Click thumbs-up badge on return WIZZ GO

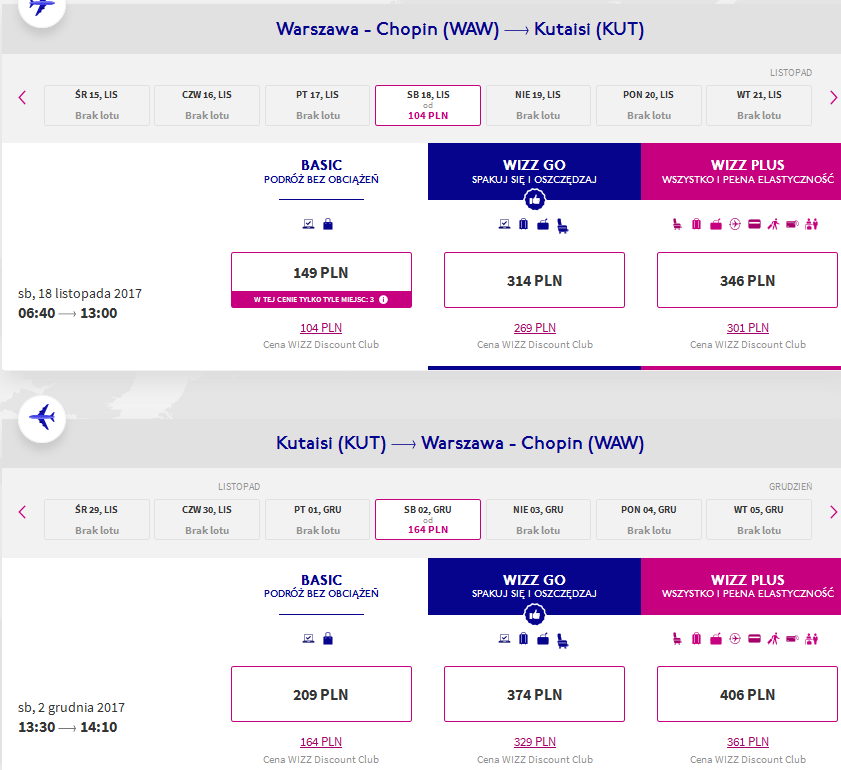(x=534, y=614)
